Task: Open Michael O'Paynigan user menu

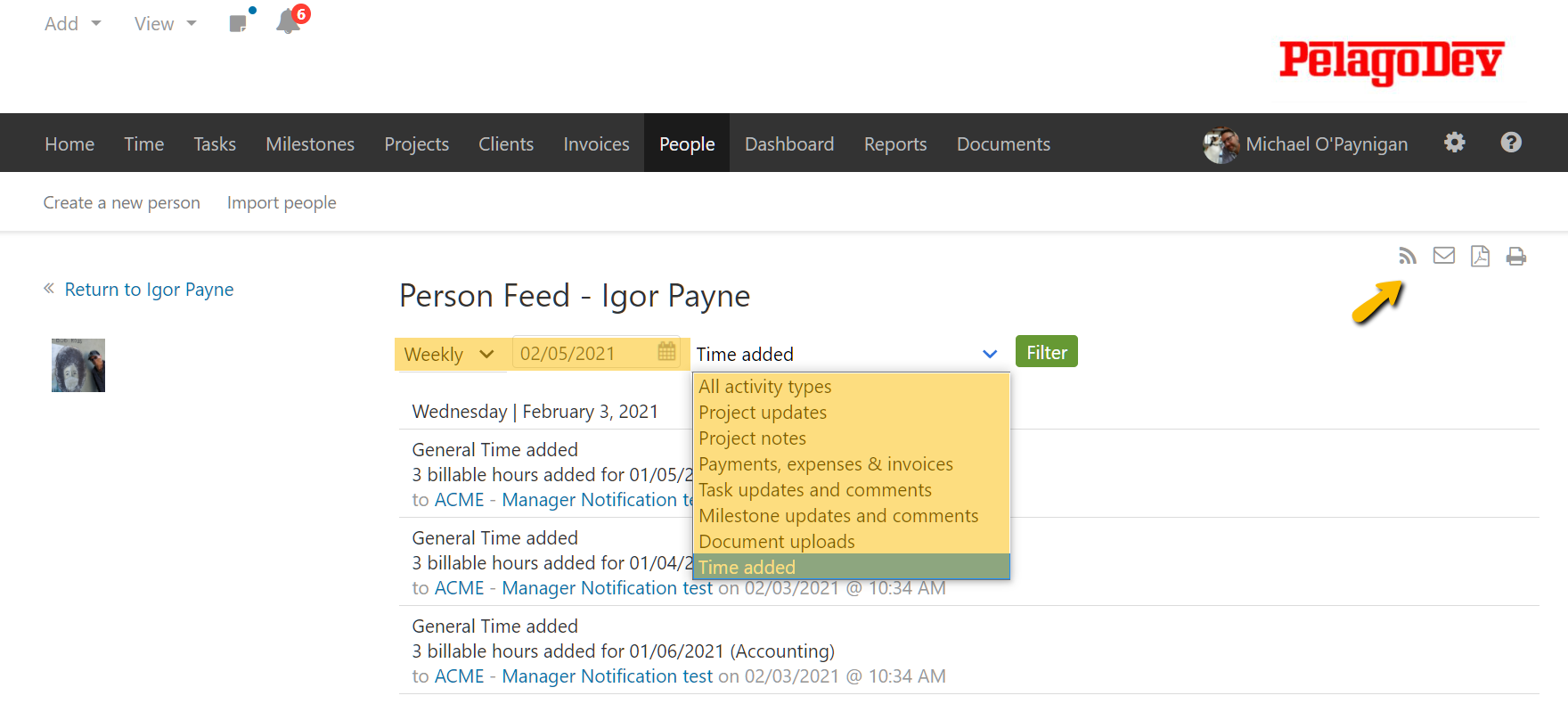Action: click(x=1327, y=144)
